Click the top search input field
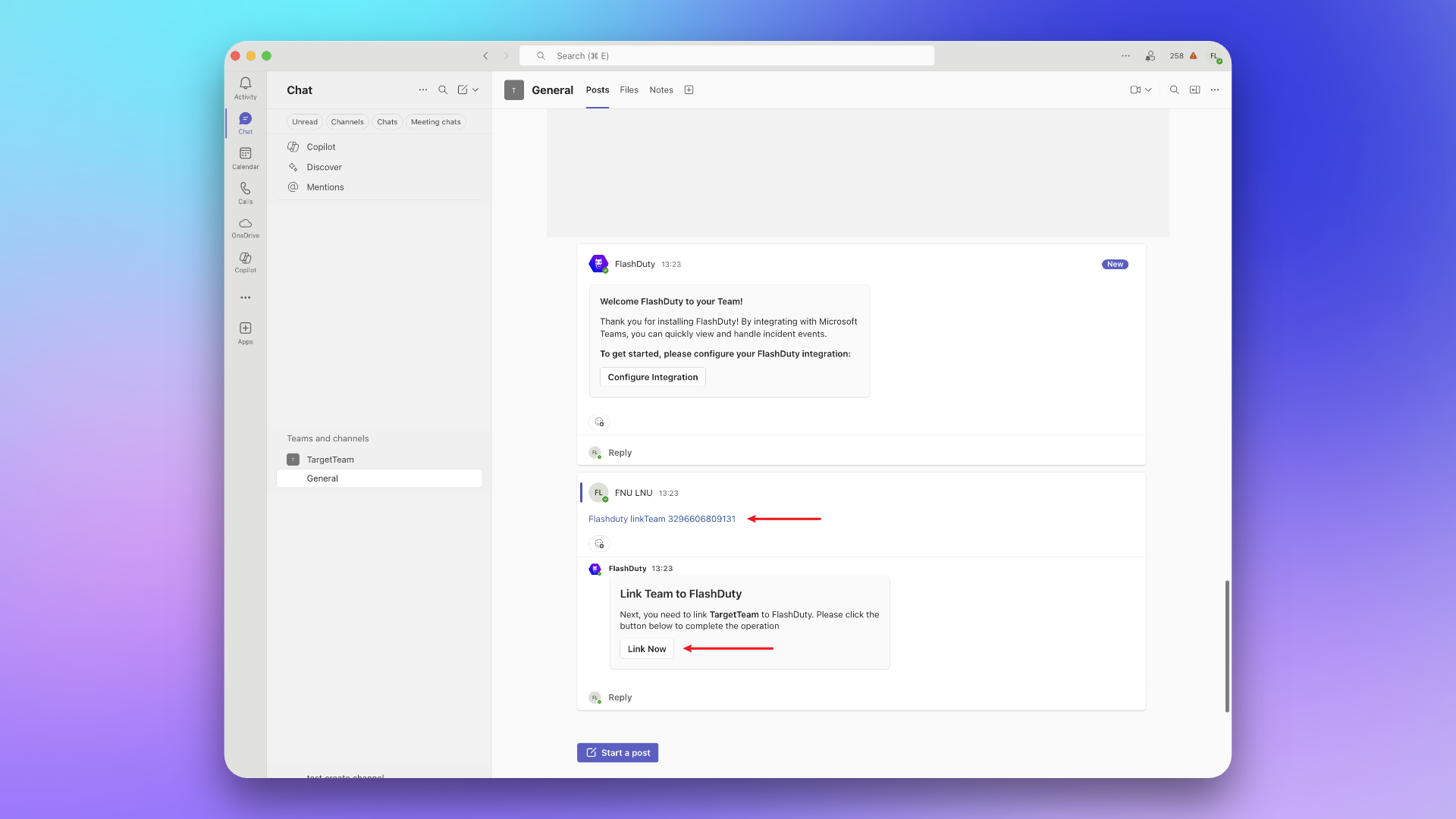 point(726,56)
